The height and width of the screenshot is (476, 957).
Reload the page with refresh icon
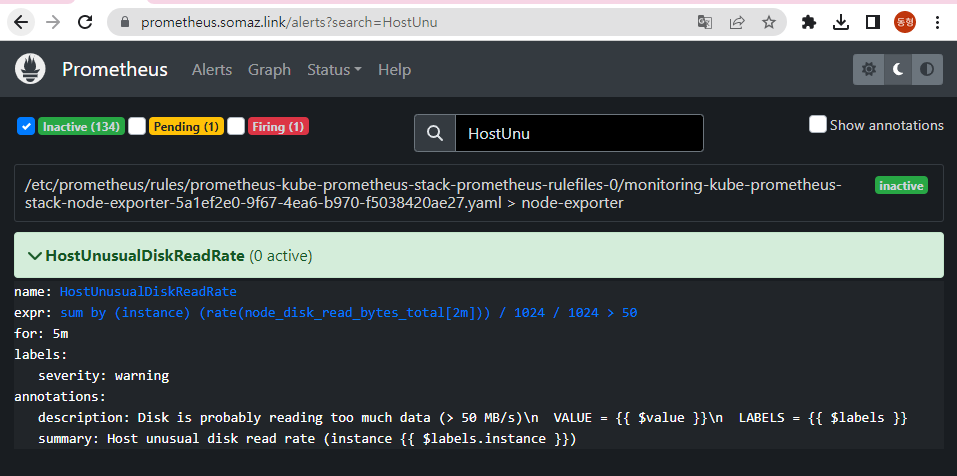[x=85, y=23]
